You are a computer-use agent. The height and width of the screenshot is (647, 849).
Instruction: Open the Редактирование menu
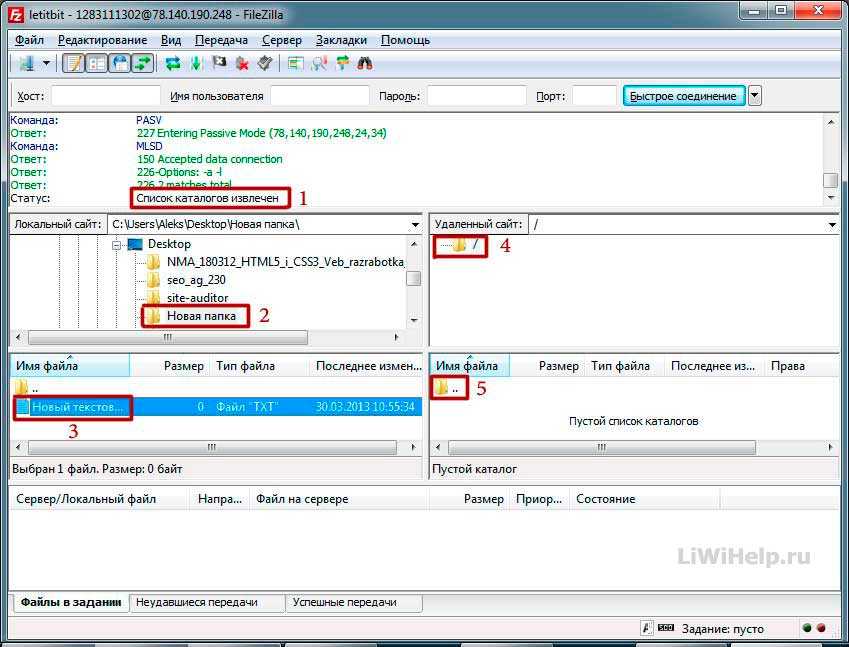pos(102,40)
